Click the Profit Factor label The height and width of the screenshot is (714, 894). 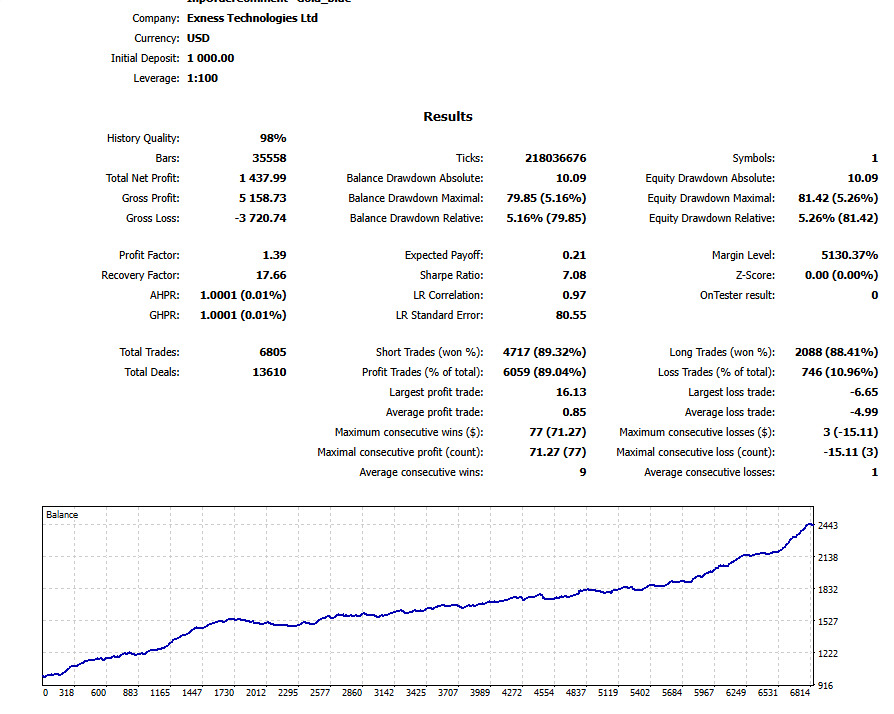[x=149, y=255]
